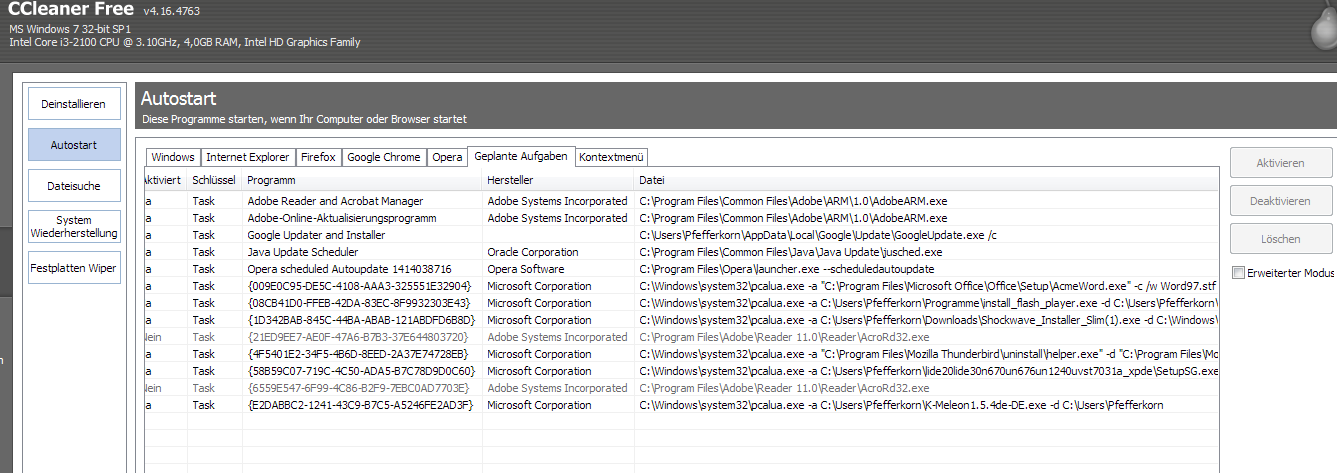1337x473 pixels.
Task: Click the jusched.exe file path
Action: 791,252
